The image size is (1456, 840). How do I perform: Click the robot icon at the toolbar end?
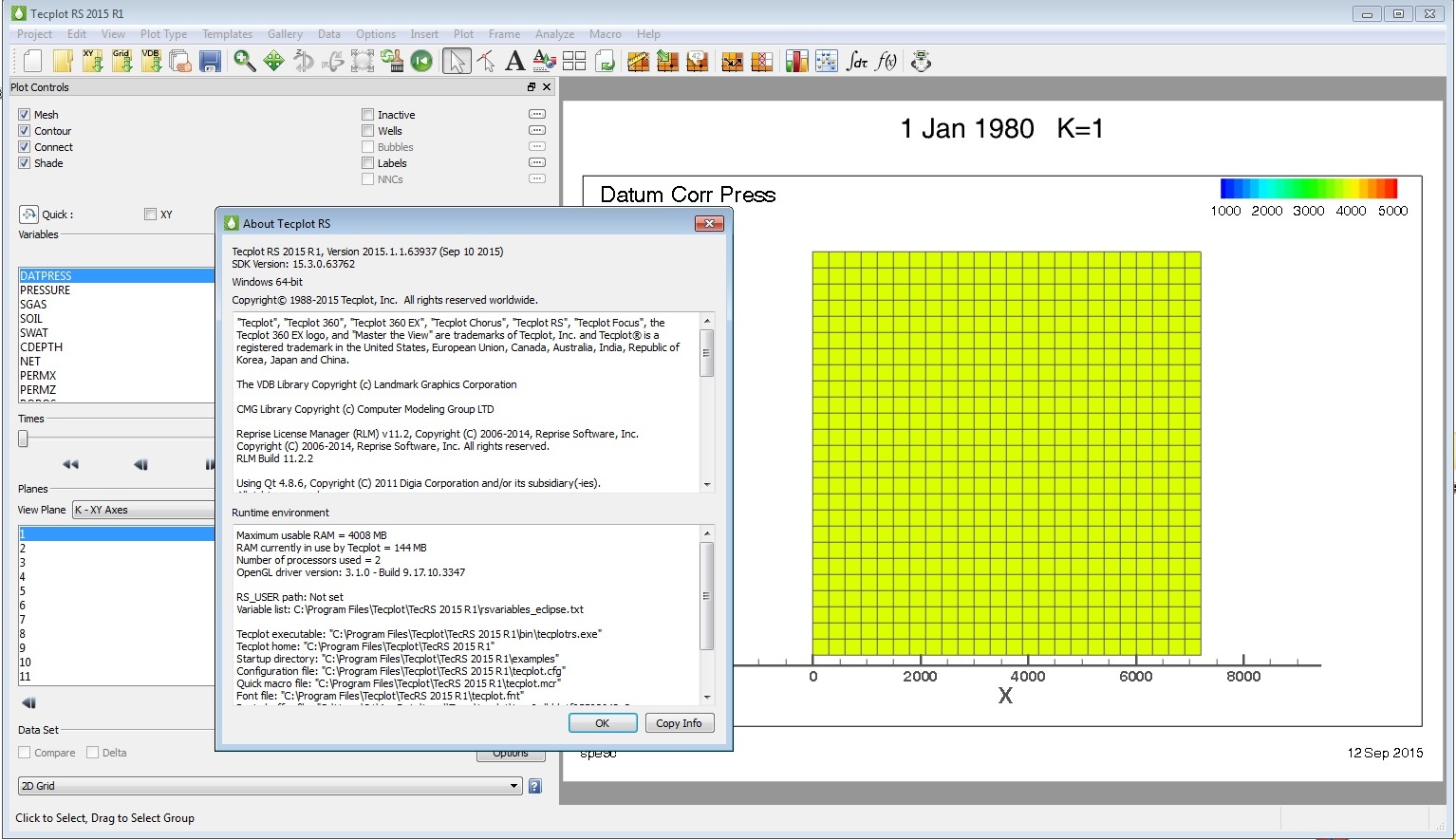(x=921, y=62)
